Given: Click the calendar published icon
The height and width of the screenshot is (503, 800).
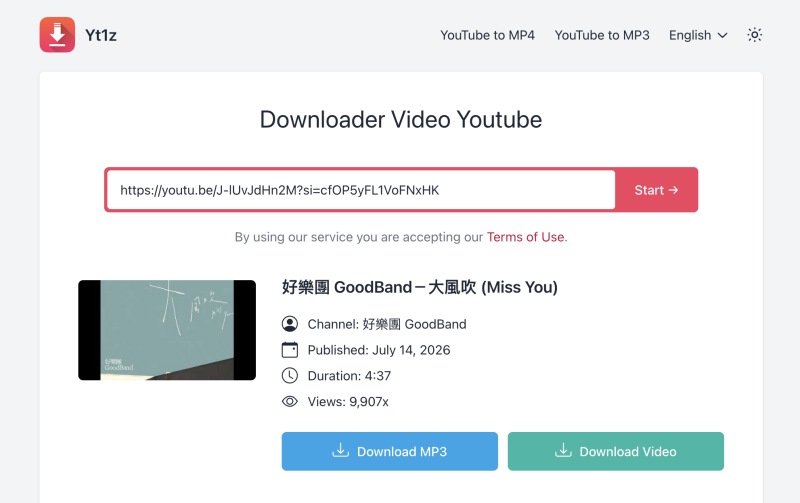Looking at the screenshot, I should (290, 350).
